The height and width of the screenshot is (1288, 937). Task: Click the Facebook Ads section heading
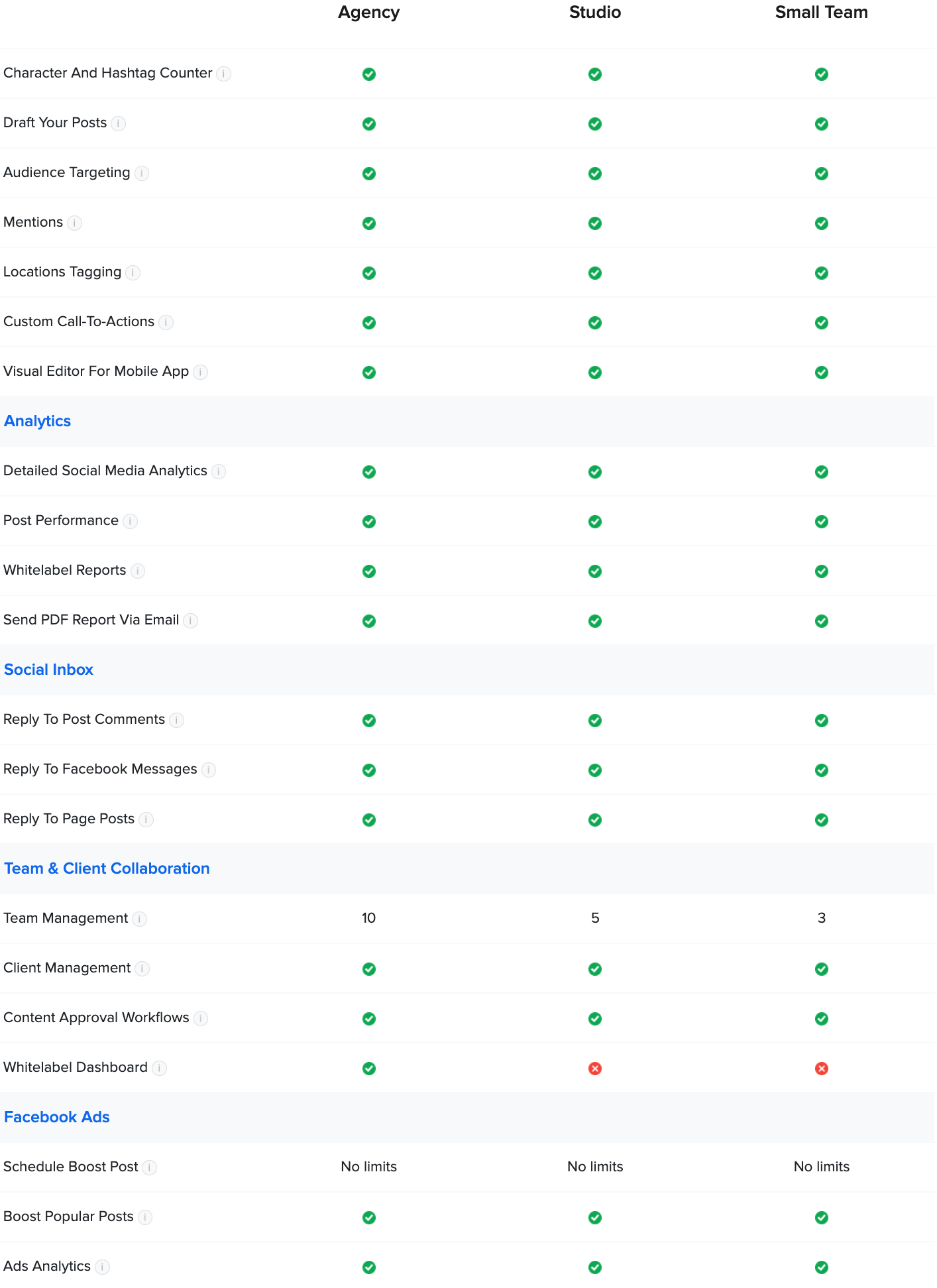57,1117
